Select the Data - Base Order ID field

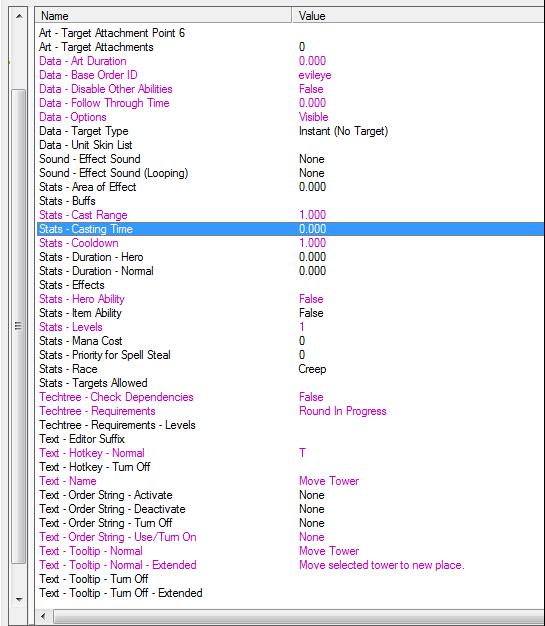click(290, 75)
